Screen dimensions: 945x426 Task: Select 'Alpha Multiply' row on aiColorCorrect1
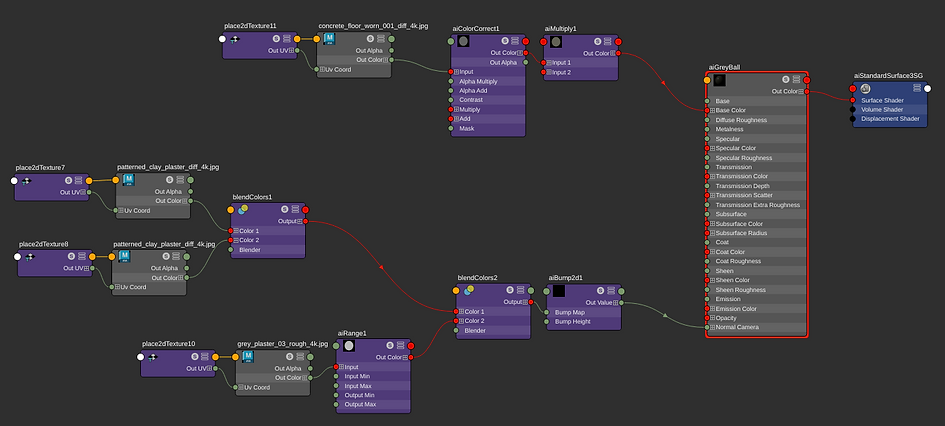pyautogui.click(x=488, y=81)
